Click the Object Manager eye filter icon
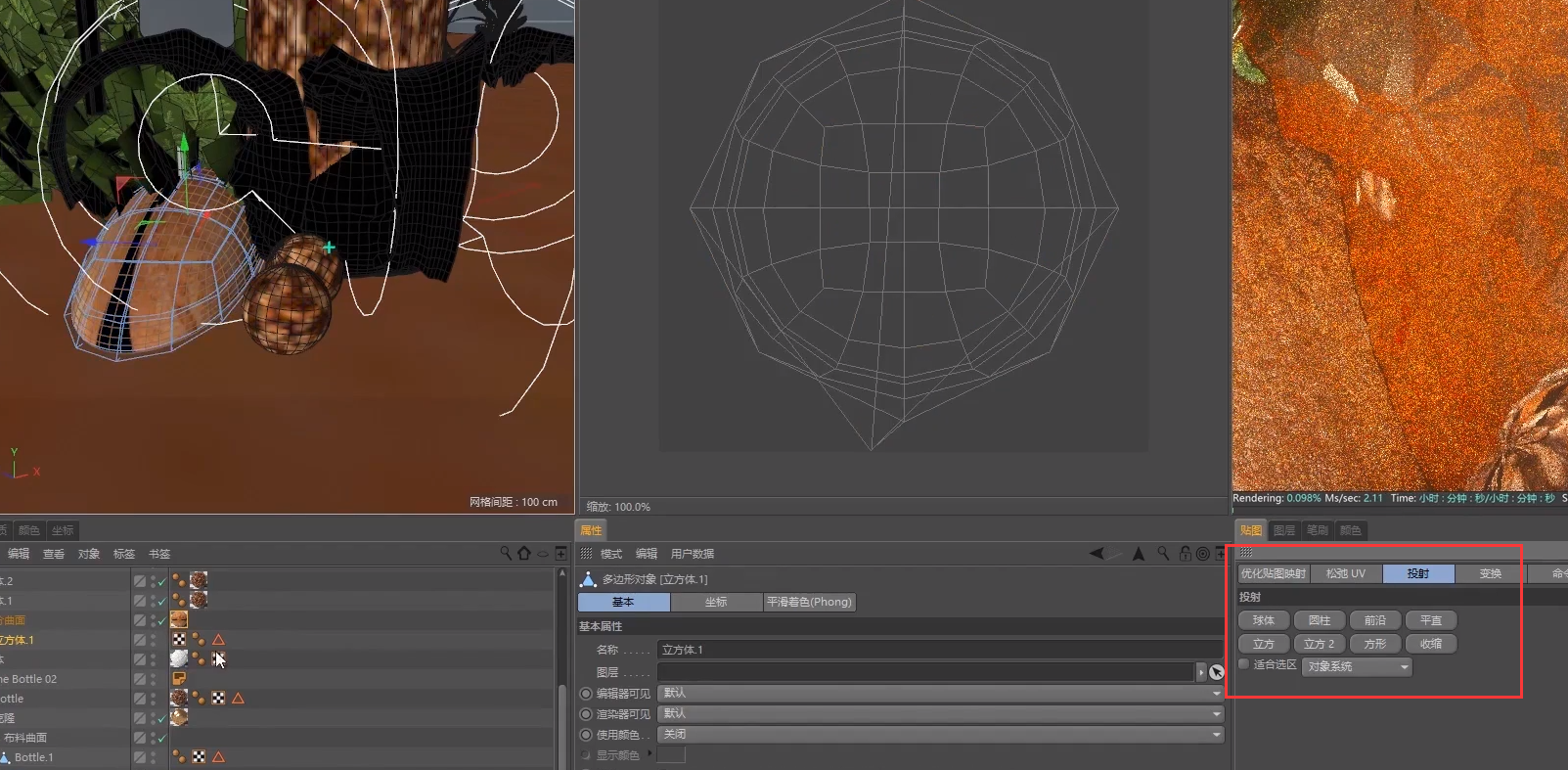 point(542,554)
